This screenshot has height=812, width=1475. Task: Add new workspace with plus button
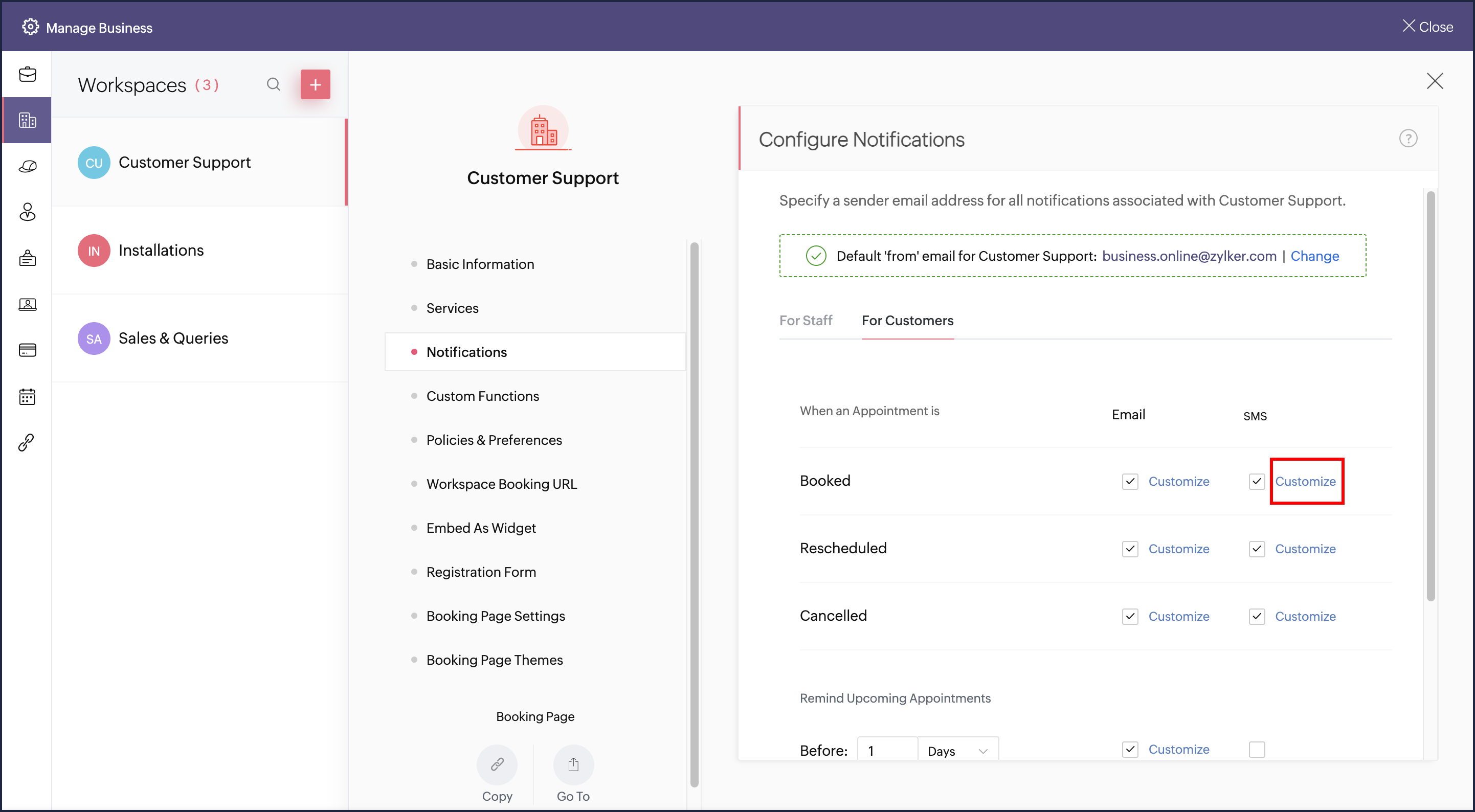coord(315,85)
